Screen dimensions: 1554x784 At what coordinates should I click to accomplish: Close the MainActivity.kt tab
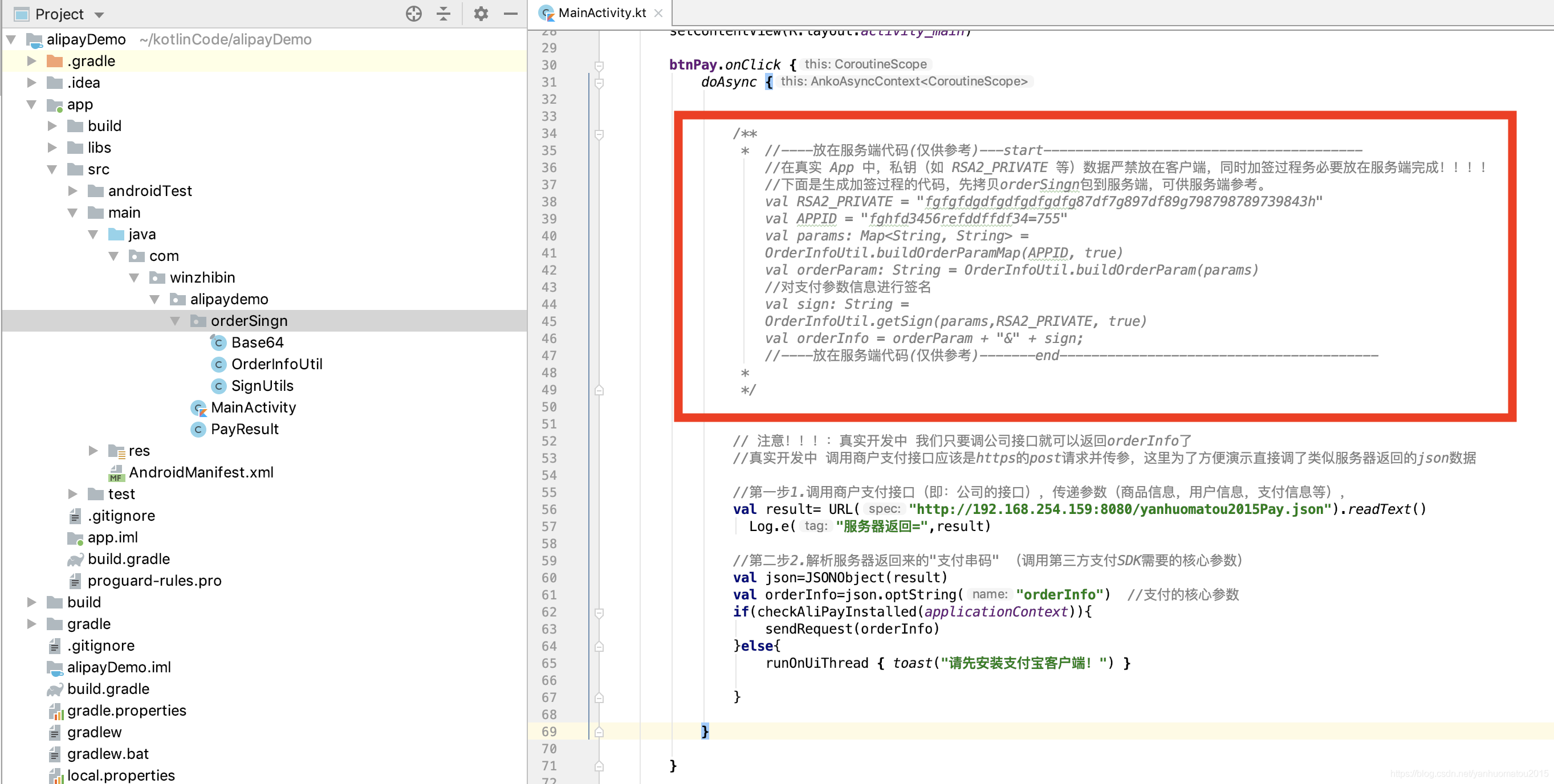[x=659, y=13]
